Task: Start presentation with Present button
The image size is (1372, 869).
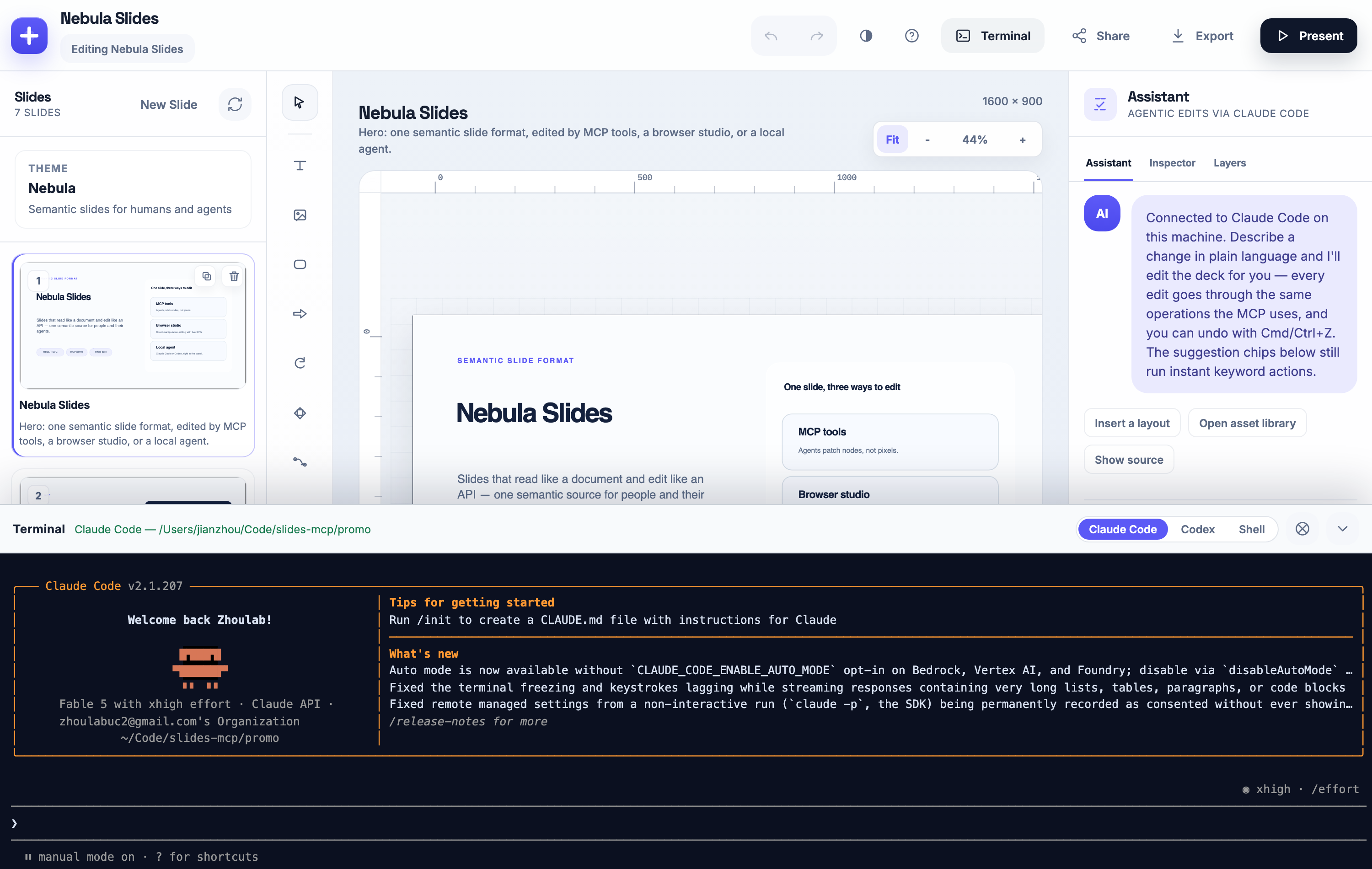Action: (x=1308, y=36)
